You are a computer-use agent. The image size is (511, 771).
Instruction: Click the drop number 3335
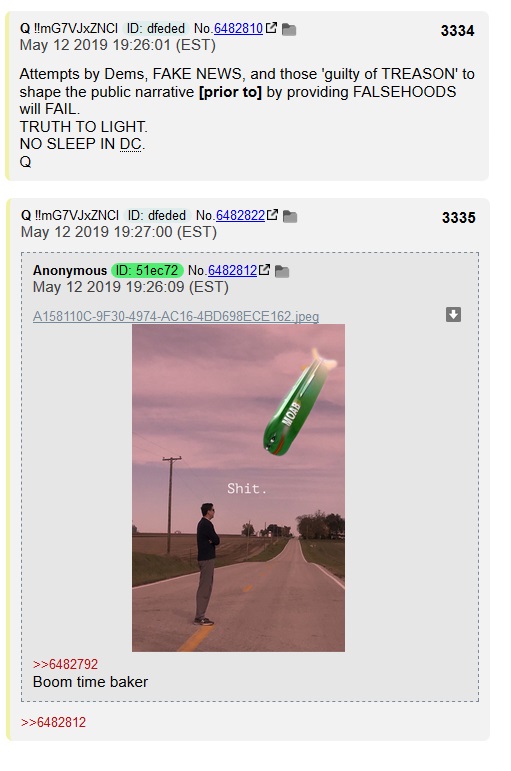click(459, 218)
